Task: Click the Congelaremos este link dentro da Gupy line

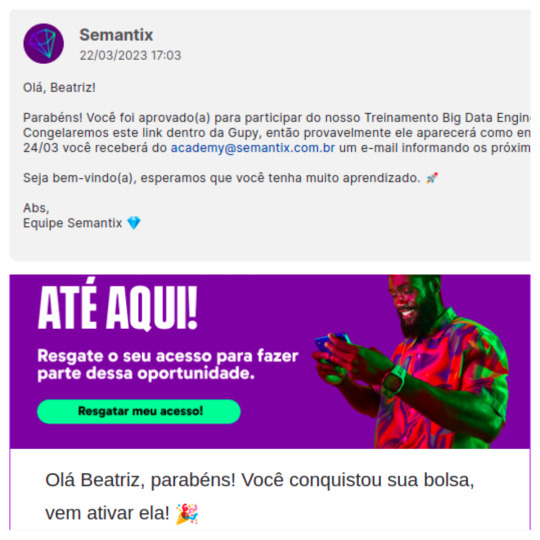Action: coord(277,133)
